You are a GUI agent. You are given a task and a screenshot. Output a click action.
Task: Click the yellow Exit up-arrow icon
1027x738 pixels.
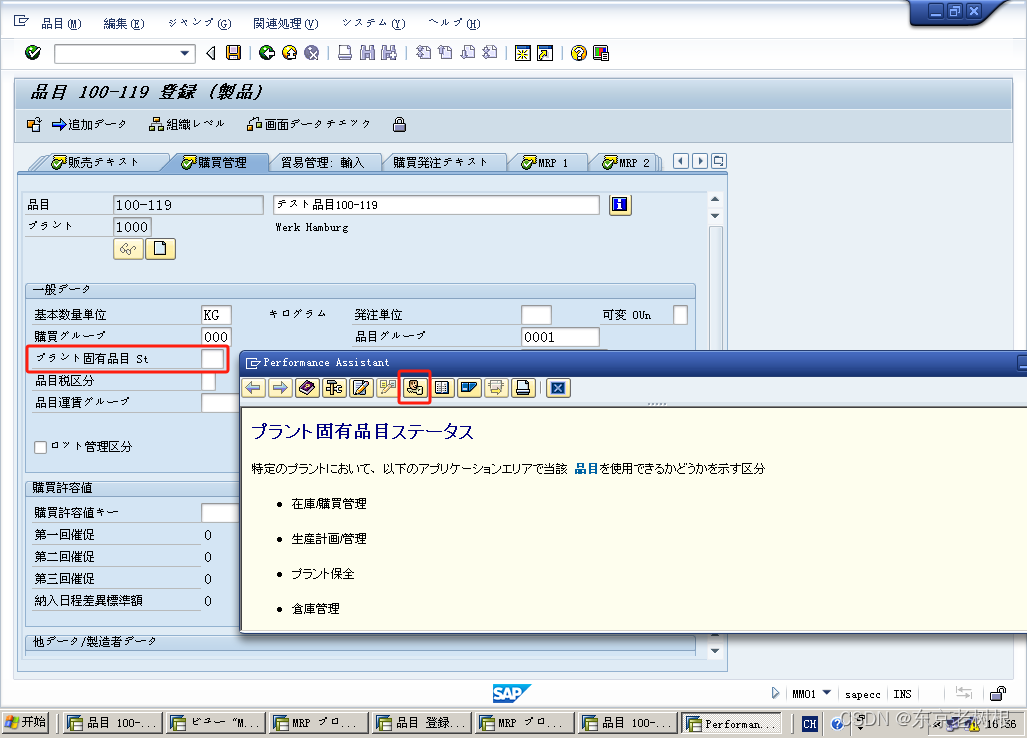click(x=289, y=52)
